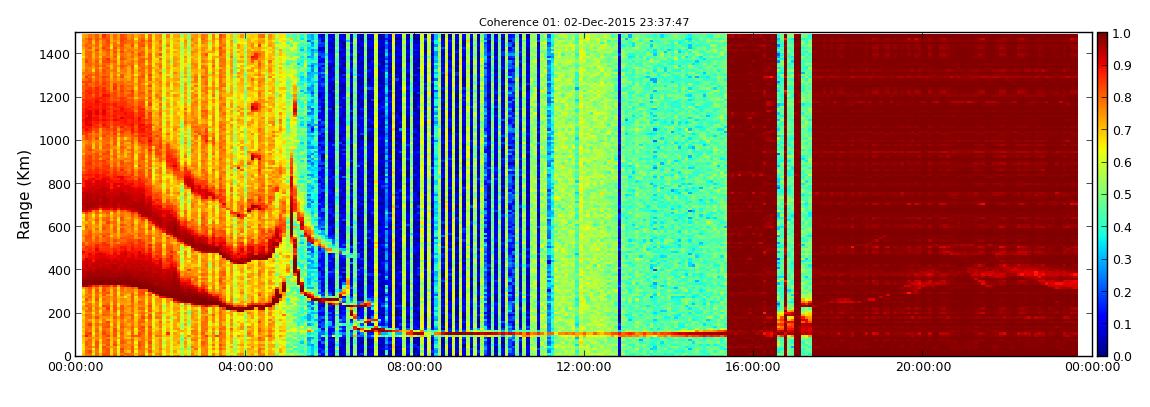Click the 400 tick label on the range axis
This screenshot has height=407, width=1150.
[60, 271]
